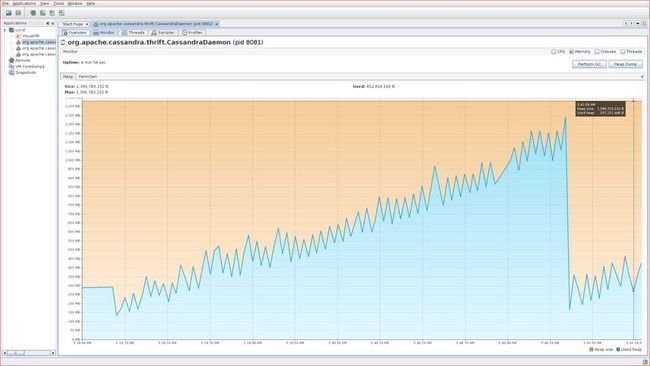Enable the CPU graph checkbox

(x=553, y=52)
